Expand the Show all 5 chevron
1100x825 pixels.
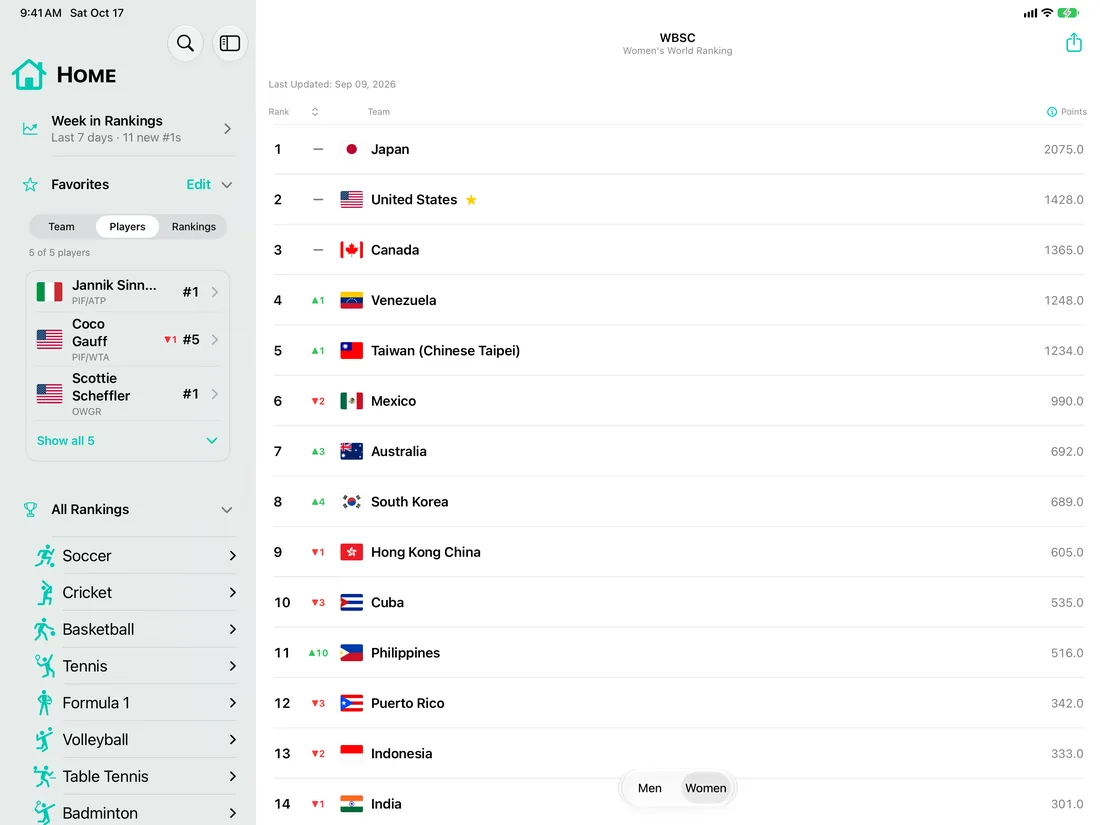click(x=212, y=441)
